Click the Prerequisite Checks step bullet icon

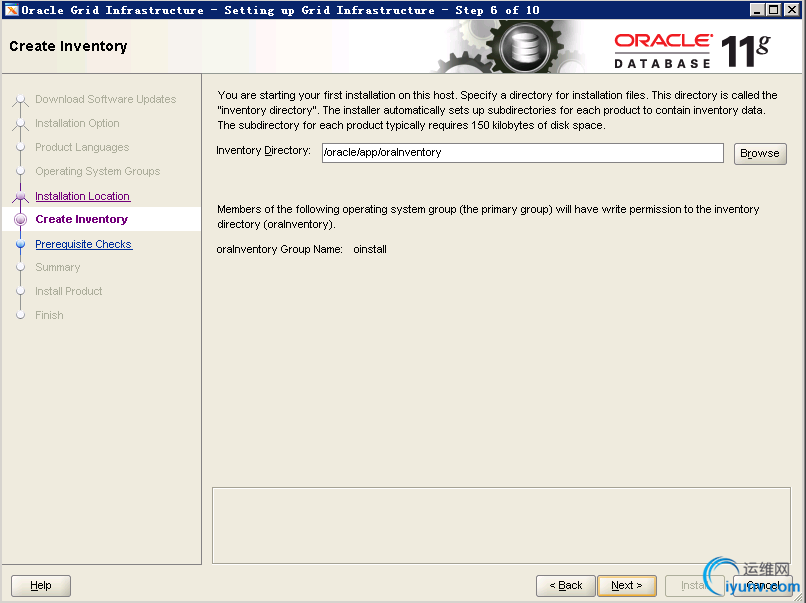[x=21, y=244]
